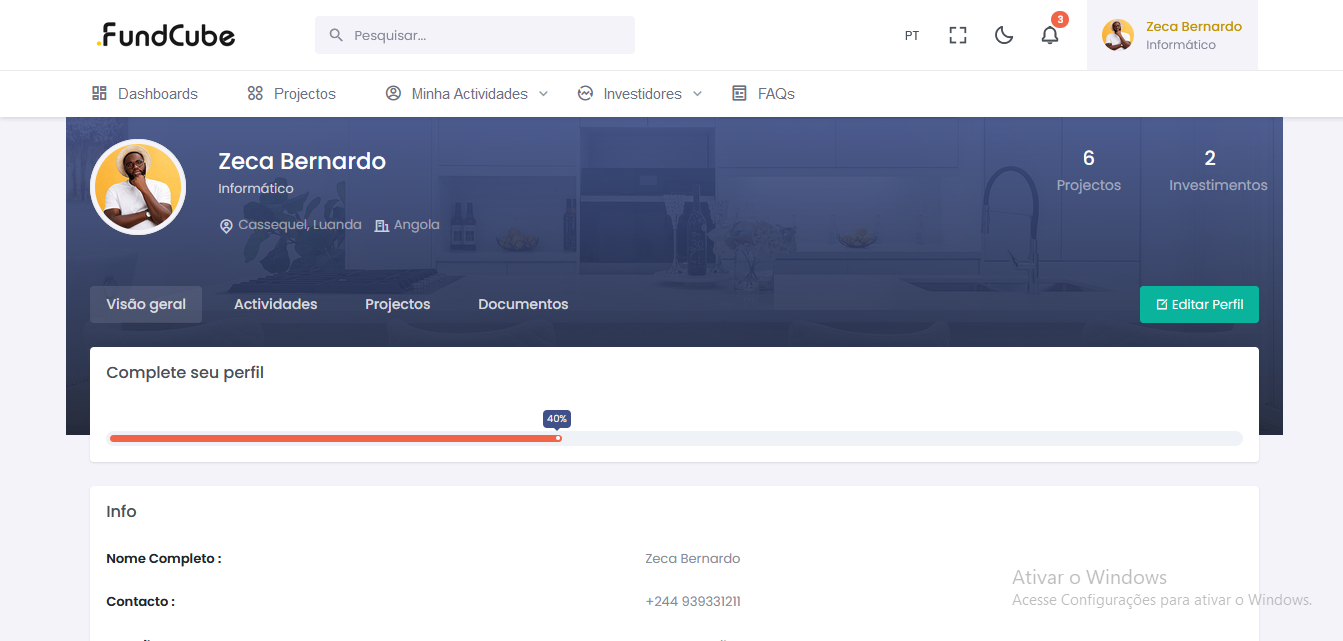
Task: Open the Zeca Bernardo user menu
Action: coord(1172,35)
